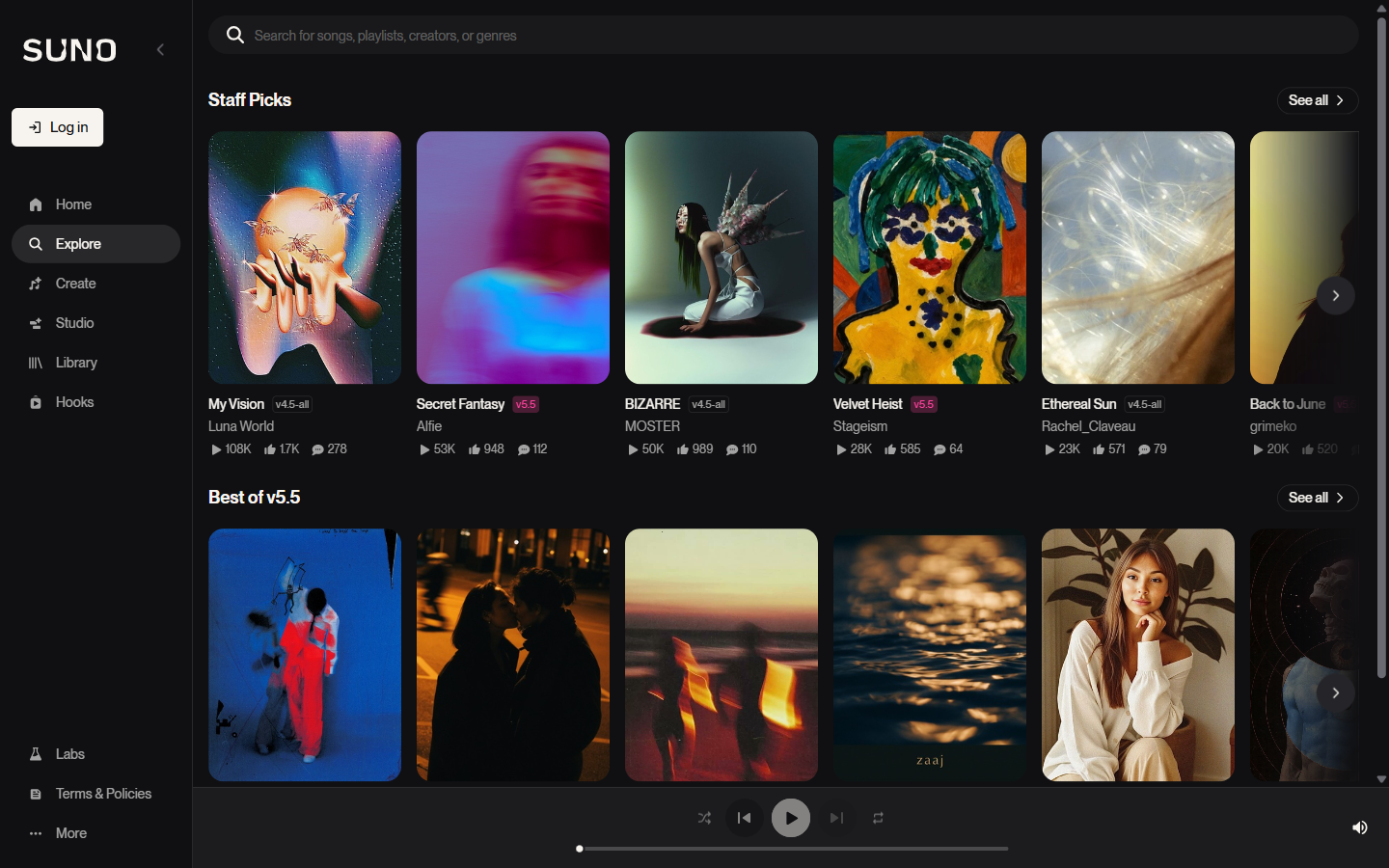Open the Velvet Heist cover art
This screenshot has height=868, width=1389.
930,258
